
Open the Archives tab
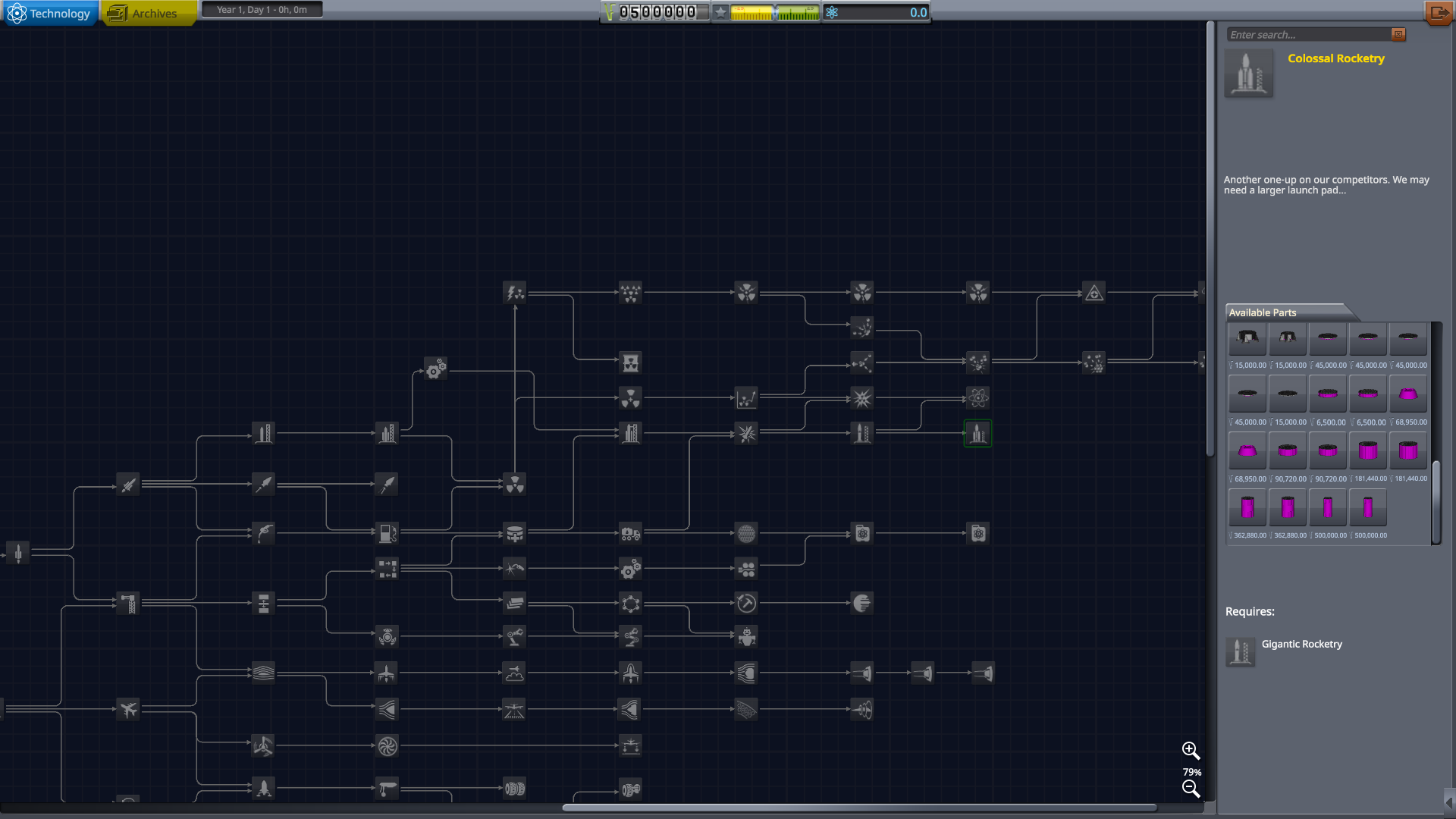click(x=149, y=13)
